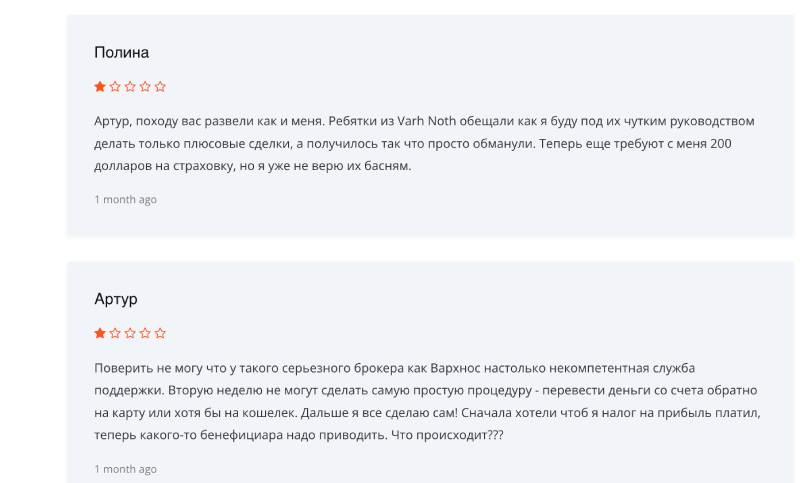Image resolution: width=800 pixels, height=483 pixels.
Task: Click the "1 month ago" timestamp under Артур's review
Action: (x=125, y=469)
